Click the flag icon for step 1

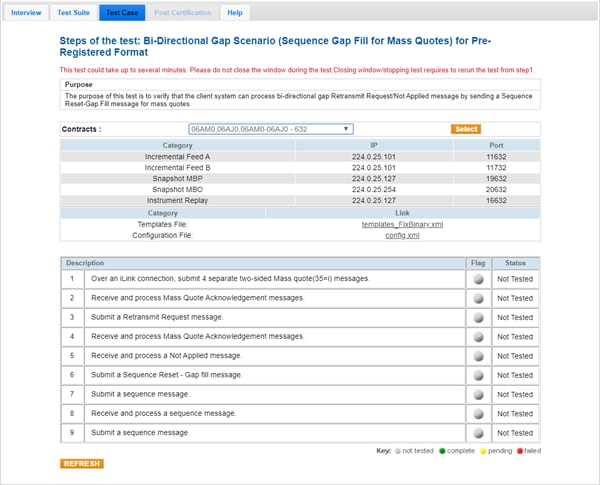[x=477, y=279]
